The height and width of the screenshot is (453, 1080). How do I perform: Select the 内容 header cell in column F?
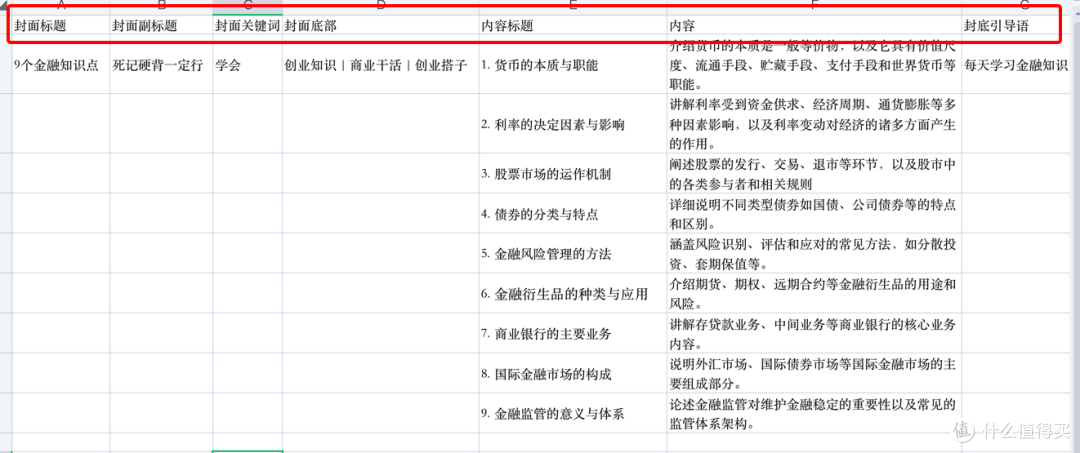click(x=814, y=25)
